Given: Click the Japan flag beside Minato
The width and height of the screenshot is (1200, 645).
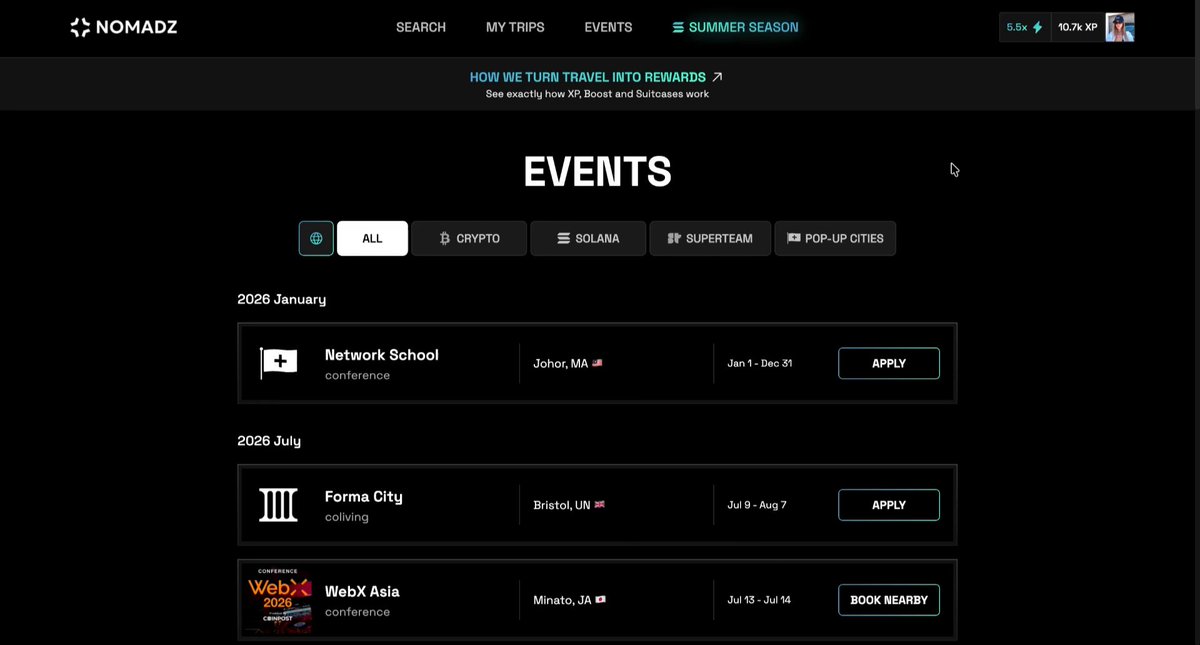Looking at the screenshot, I should [600, 600].
